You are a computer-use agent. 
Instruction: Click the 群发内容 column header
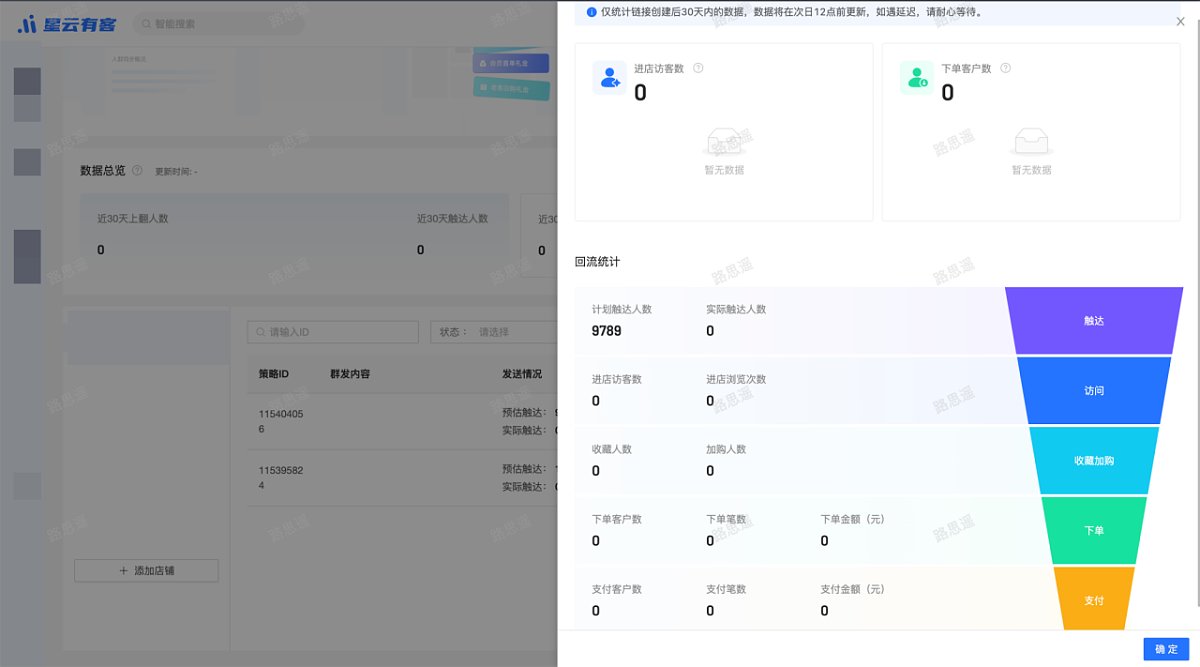point(350,374)
